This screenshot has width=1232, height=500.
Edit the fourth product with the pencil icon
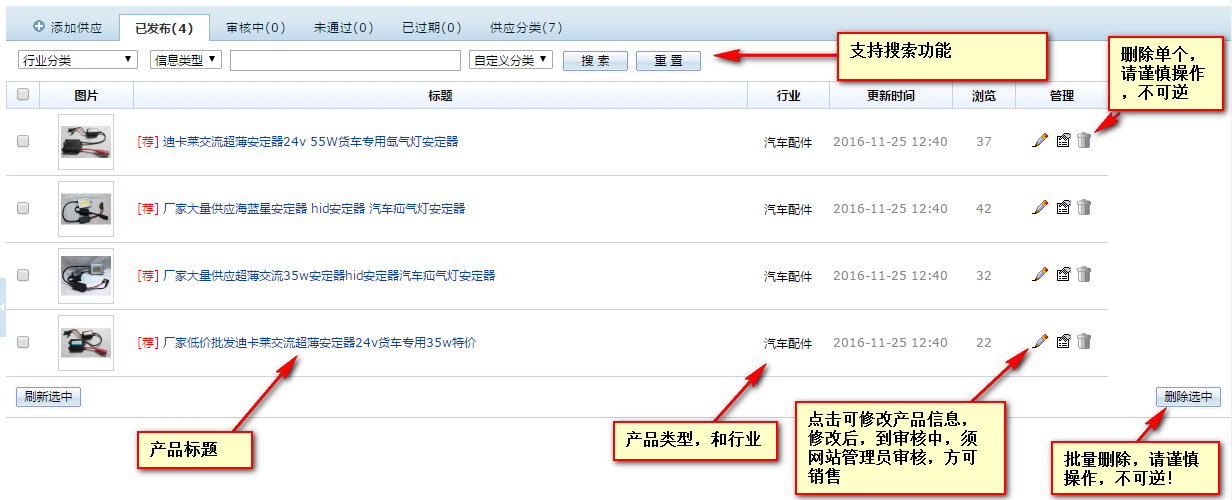1040,342
